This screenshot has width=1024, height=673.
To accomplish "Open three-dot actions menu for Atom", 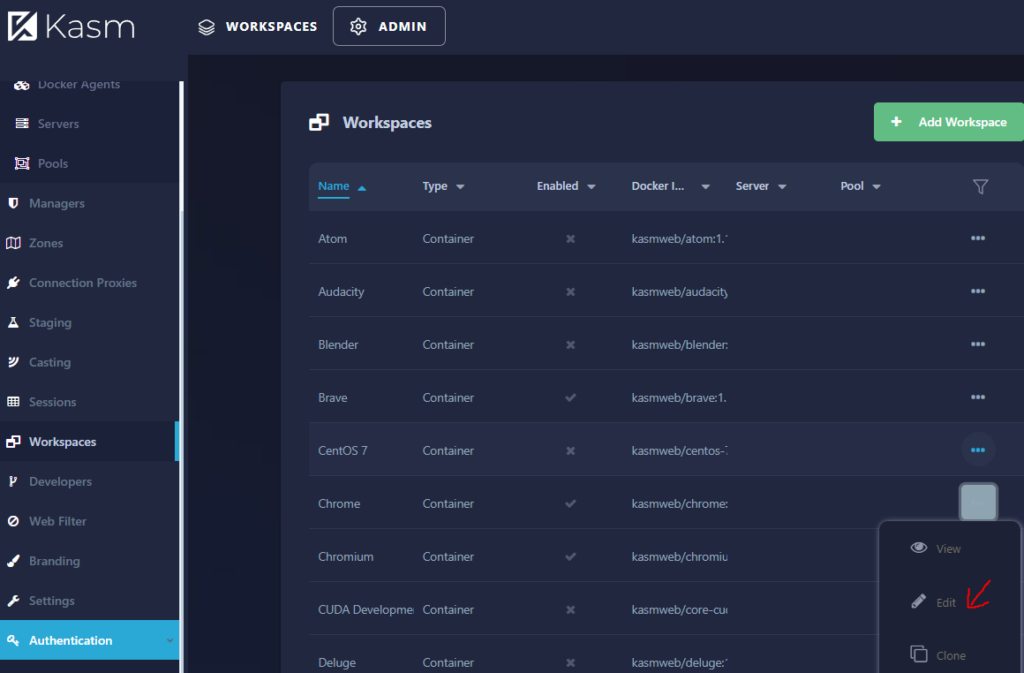I will 978,238.
